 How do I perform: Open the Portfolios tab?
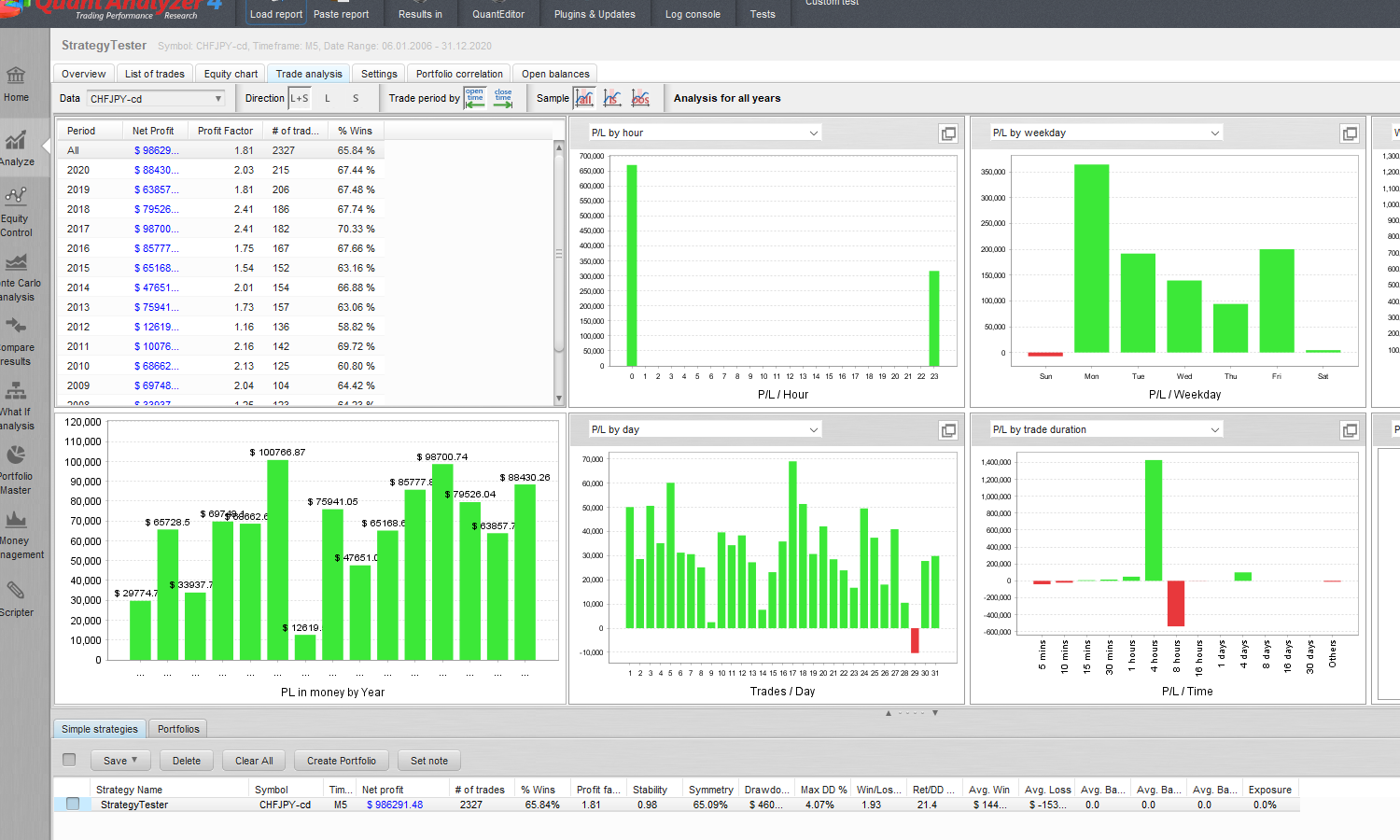178,729
